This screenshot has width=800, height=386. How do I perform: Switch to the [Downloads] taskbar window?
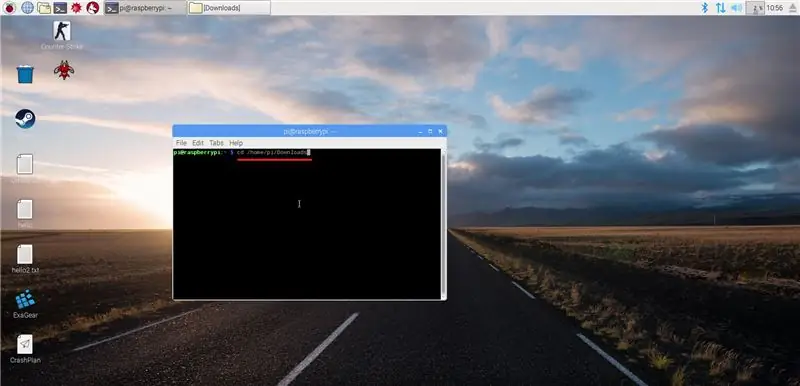tap(229, 8)
